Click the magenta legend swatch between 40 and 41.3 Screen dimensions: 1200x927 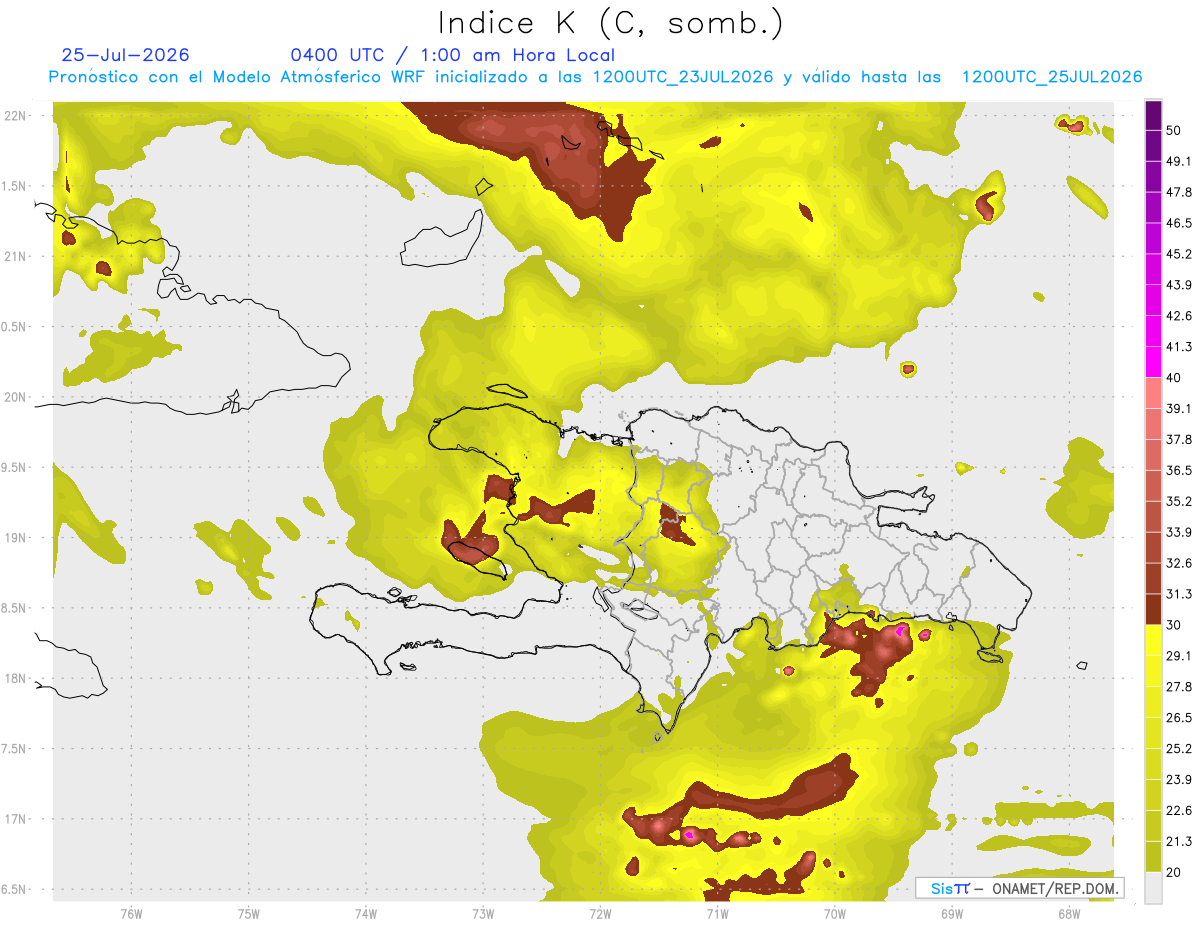pyautogui.click(x=1153, y=362)
